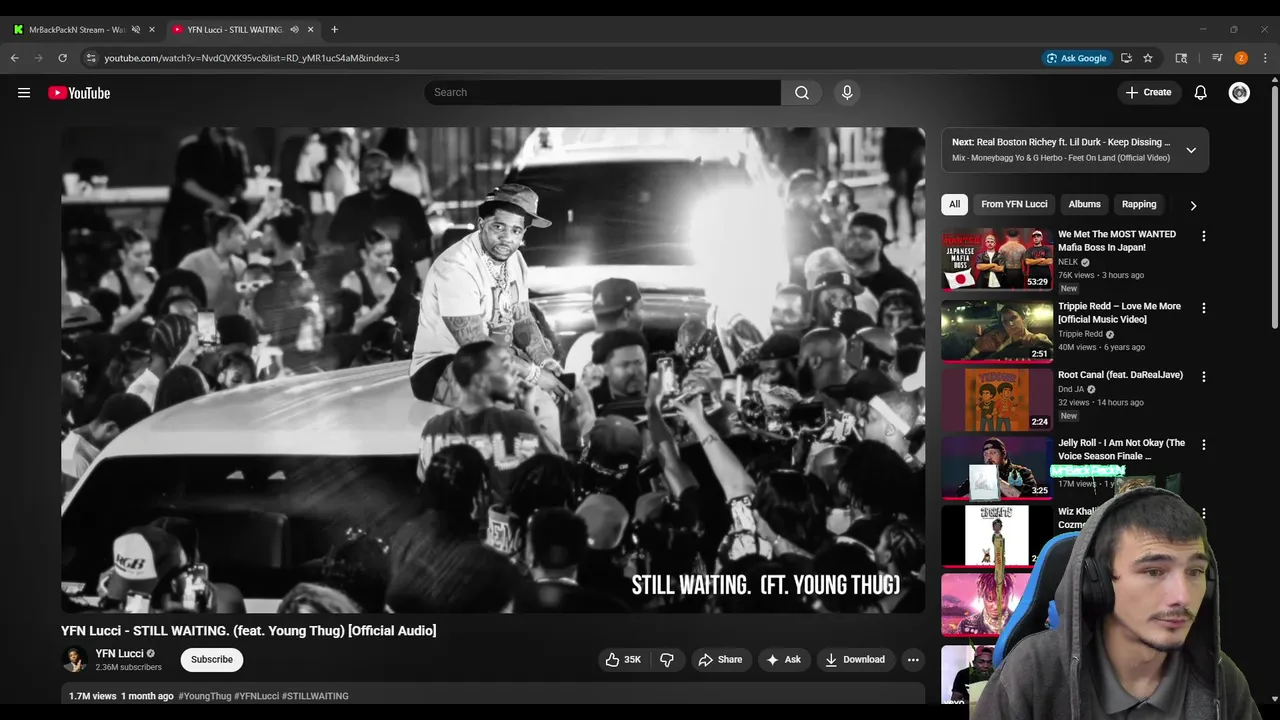
Task: Click the video title below the player
Action: 249,631
